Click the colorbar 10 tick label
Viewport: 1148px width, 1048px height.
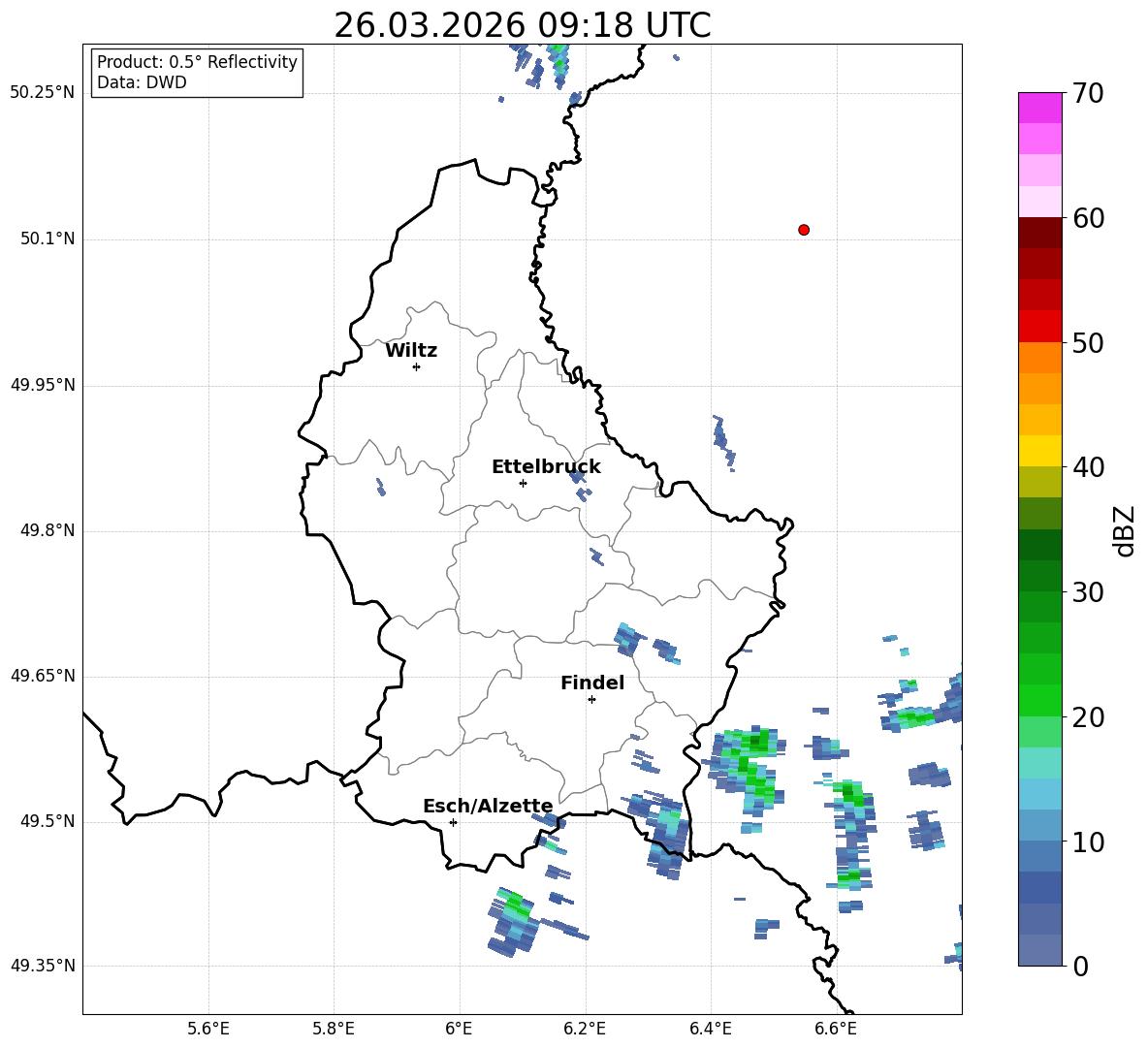pos(1088,842)
